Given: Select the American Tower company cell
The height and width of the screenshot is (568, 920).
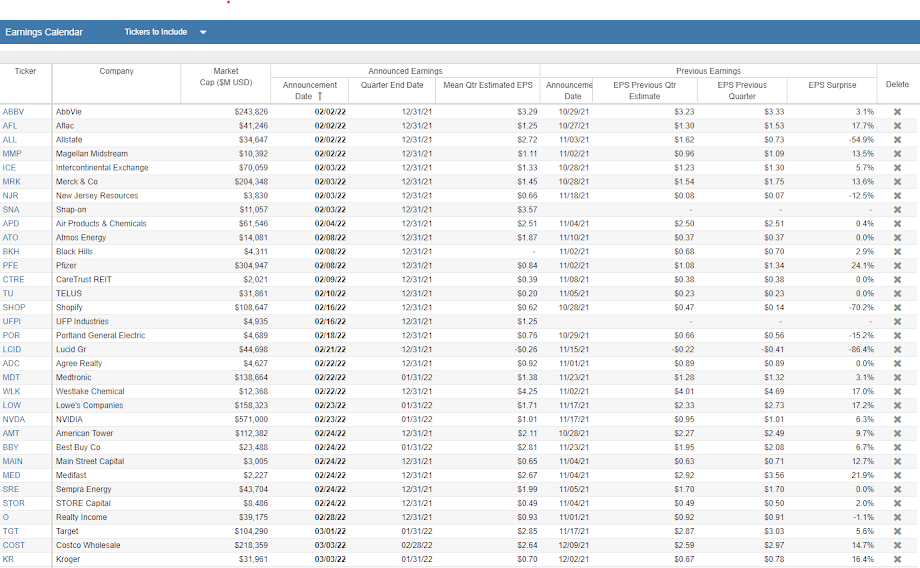Looking at the screenshot, I should pyautogui.click(x=84, y=434).
